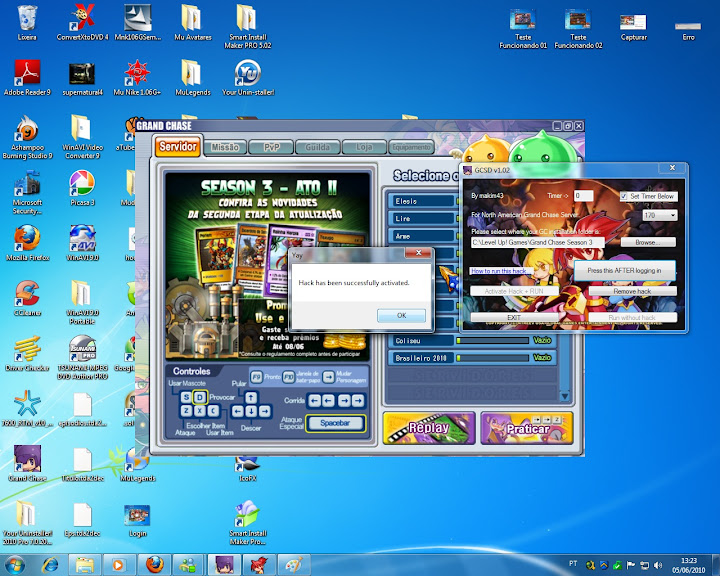
Task: Open Ashampoo Burning Studio 9 shortcut
Action: 27,137
